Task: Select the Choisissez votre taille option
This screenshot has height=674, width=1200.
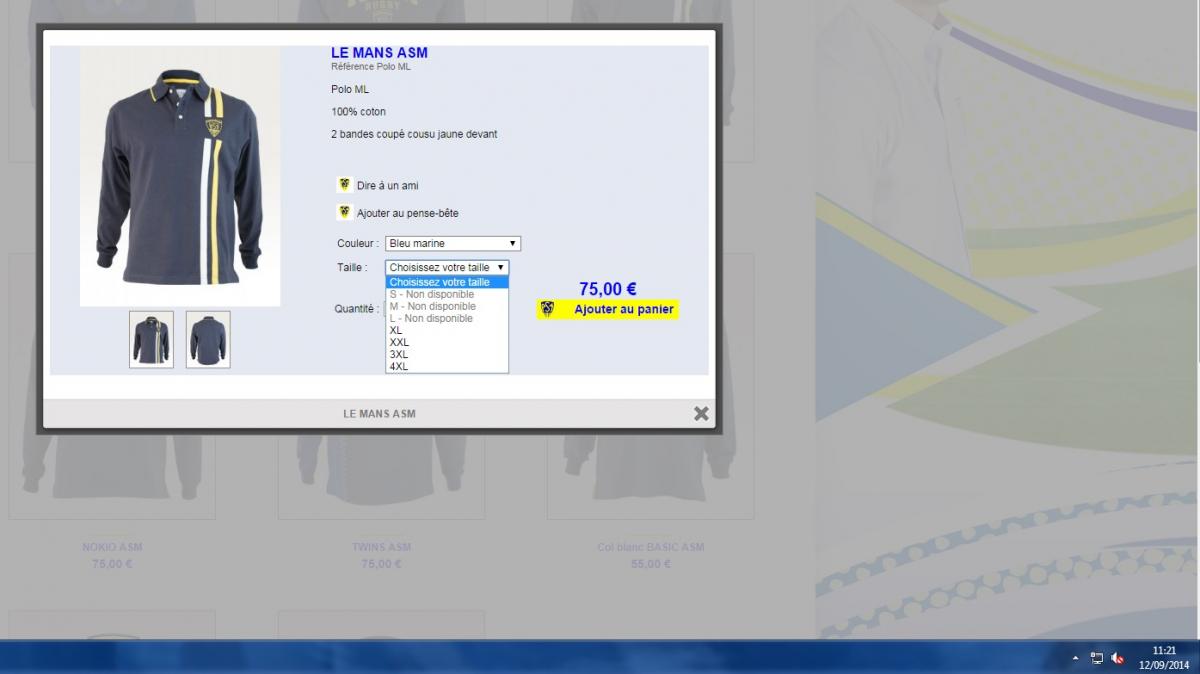Action: coord(447,282)
